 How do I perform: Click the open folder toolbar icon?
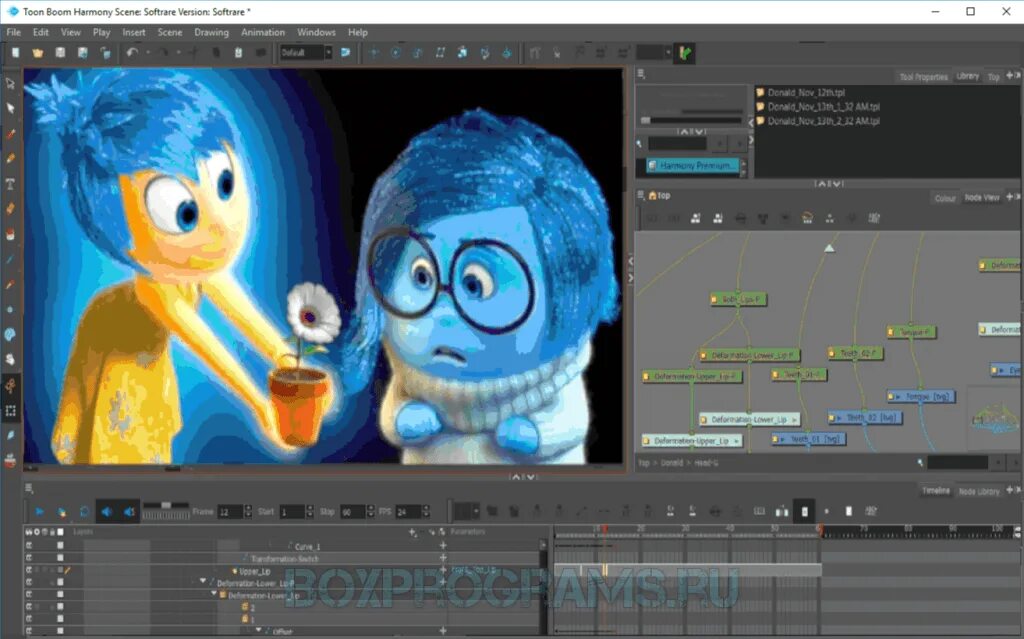38,53
